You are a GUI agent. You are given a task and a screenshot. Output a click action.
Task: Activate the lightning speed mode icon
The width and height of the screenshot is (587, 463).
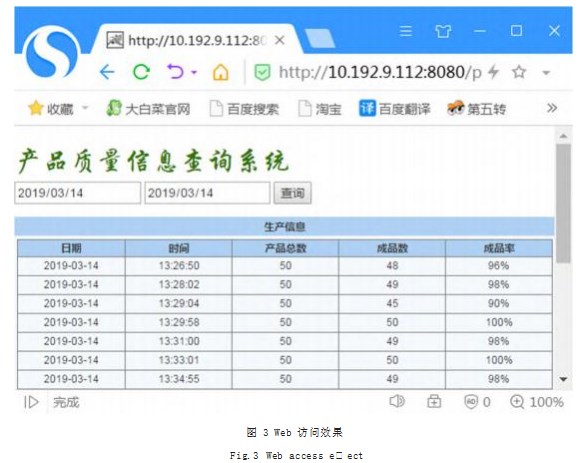tap(494, 71)
